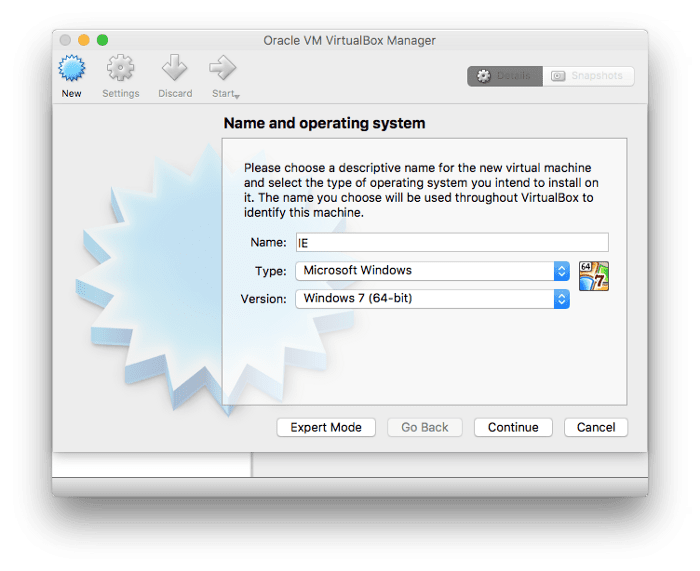The image size is (700, 571).
Task: Open the Settings gear in toolbar
Action: click(x=121, y=70)
